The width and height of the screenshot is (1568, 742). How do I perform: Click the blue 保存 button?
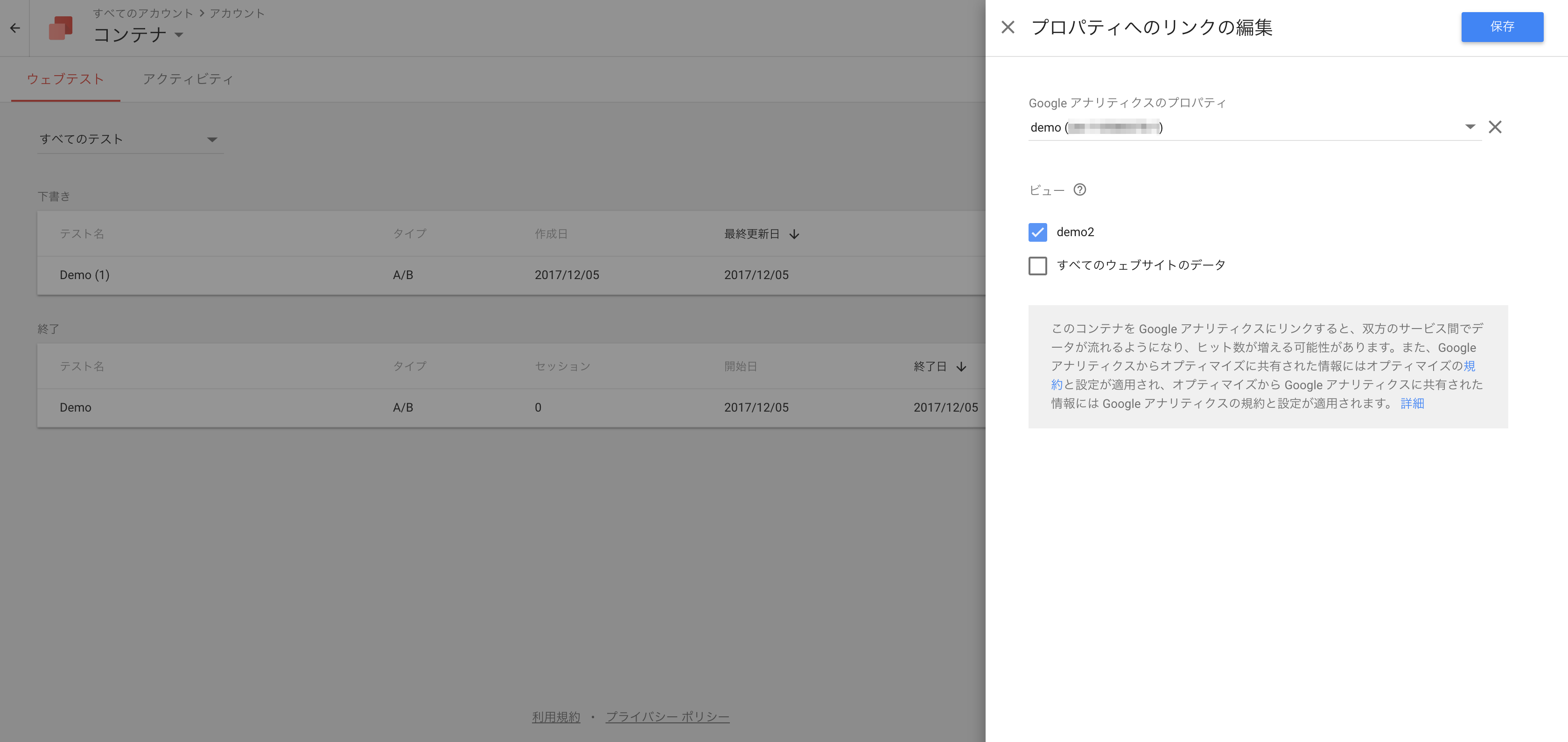coord(1501,27)
